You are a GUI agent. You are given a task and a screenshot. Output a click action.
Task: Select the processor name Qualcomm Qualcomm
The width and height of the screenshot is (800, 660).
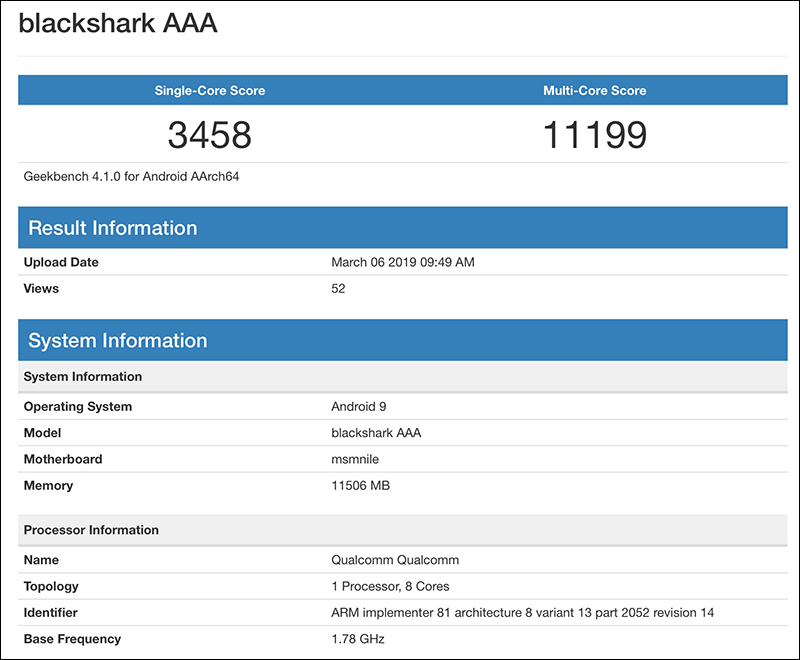tap(395, 560)
